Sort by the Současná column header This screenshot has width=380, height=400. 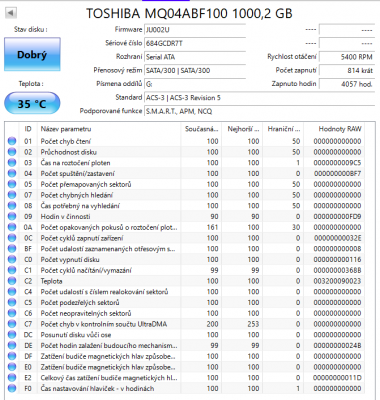[201, 129]
